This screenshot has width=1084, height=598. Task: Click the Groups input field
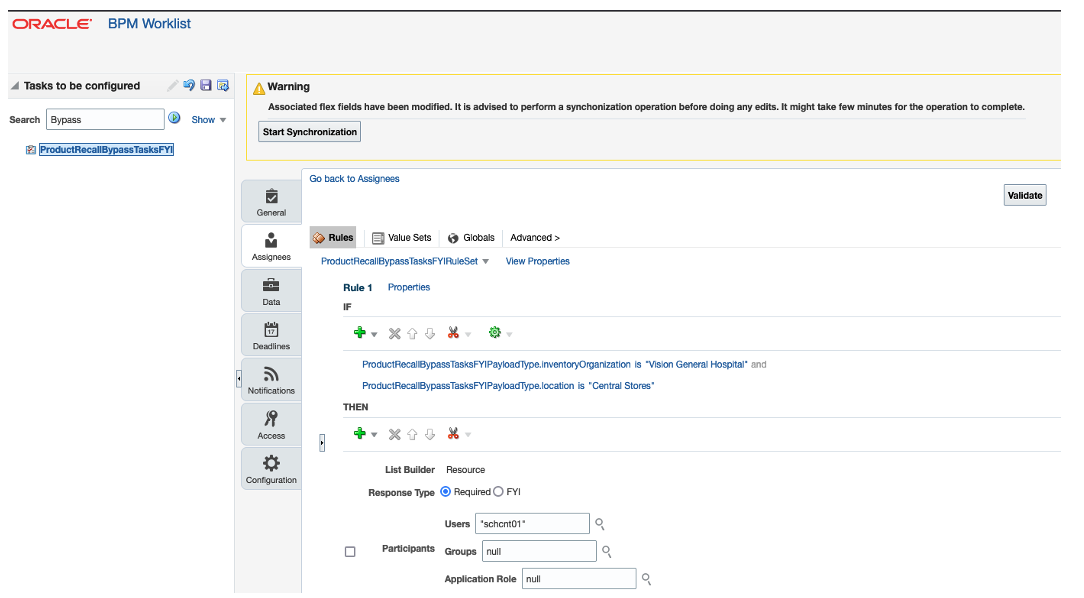(539, 551)
